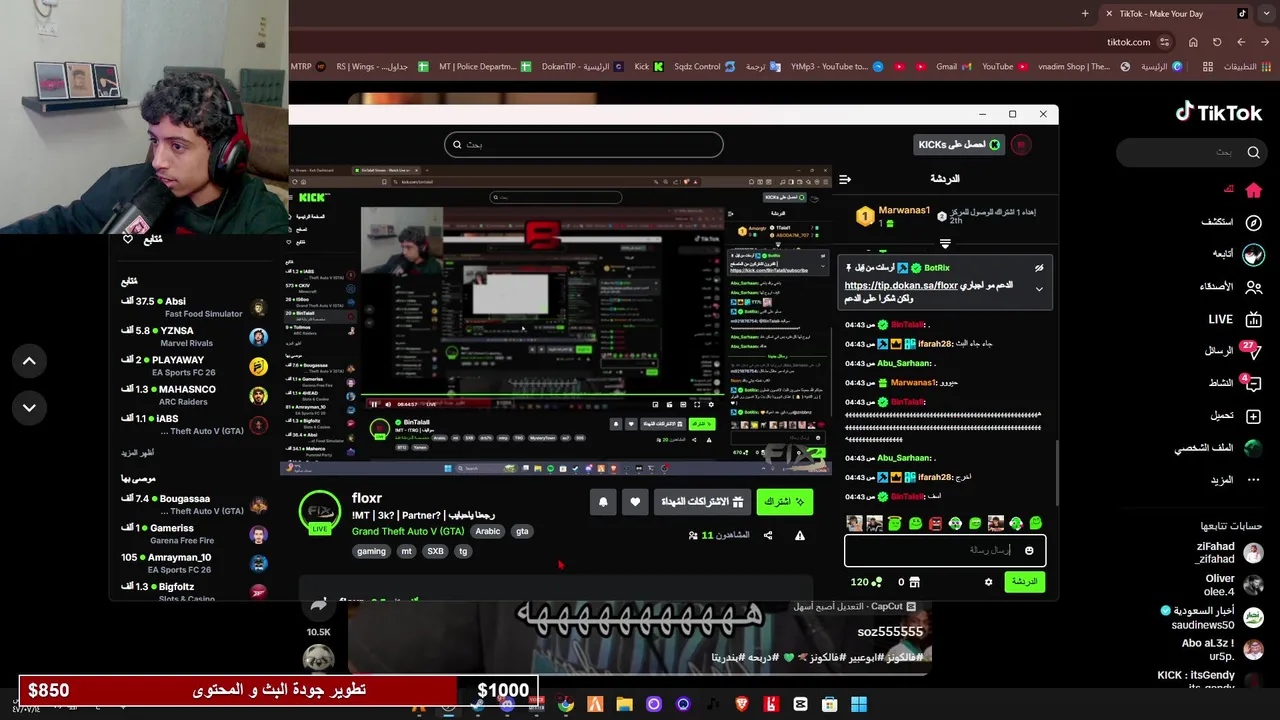
Task: Open Kick chat settings gear
Action: (988, 582)
